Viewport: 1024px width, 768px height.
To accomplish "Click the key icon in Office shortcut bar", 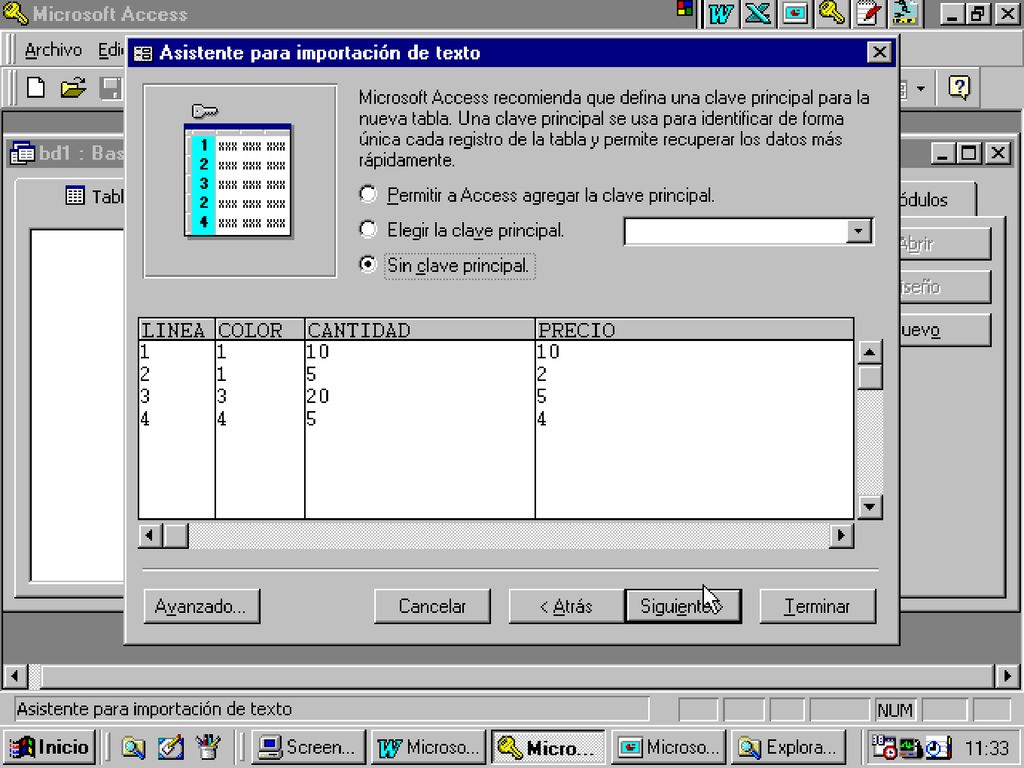I will pos(832,14).
